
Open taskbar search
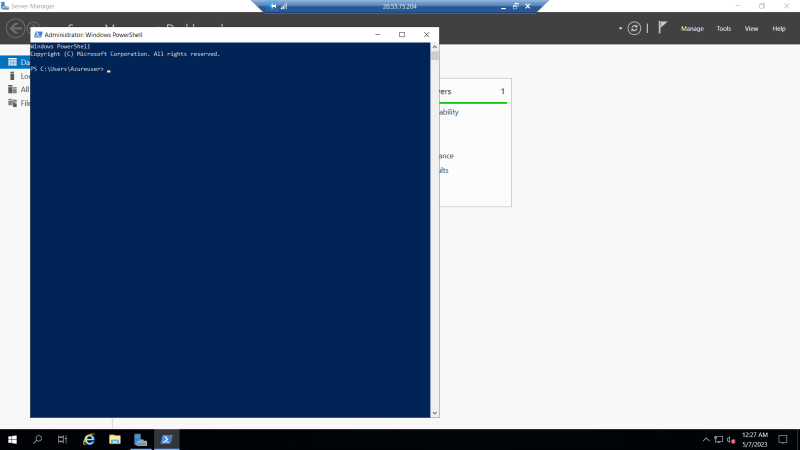coord(37,439)
